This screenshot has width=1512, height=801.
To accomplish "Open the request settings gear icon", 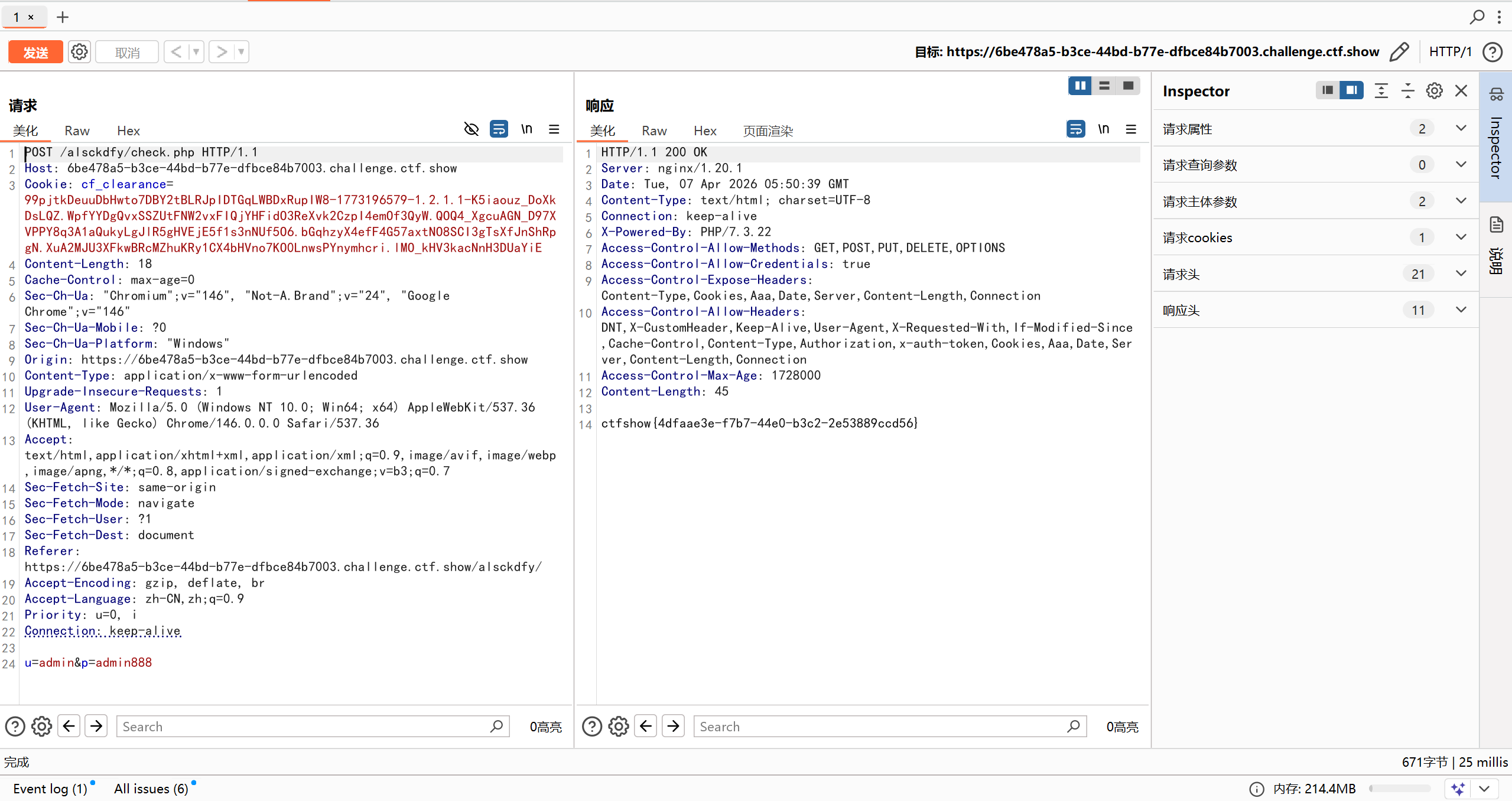I will [79, 52].
